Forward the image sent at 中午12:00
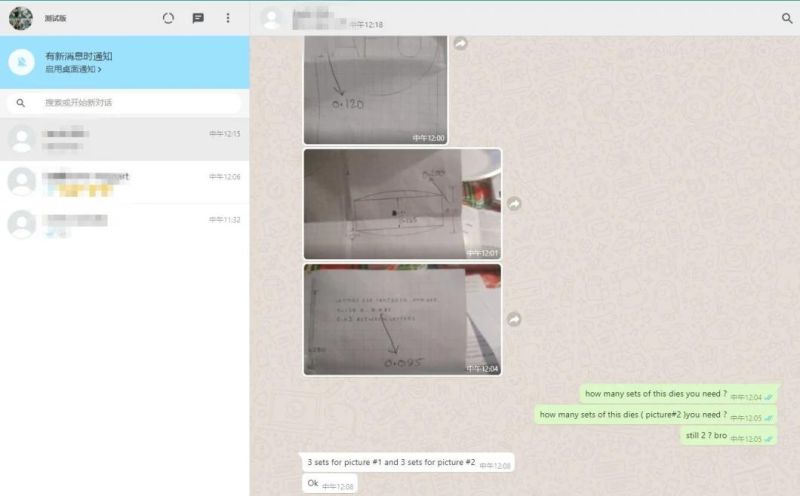This screenshot has width=800, height=496. (x=460, y=43)
